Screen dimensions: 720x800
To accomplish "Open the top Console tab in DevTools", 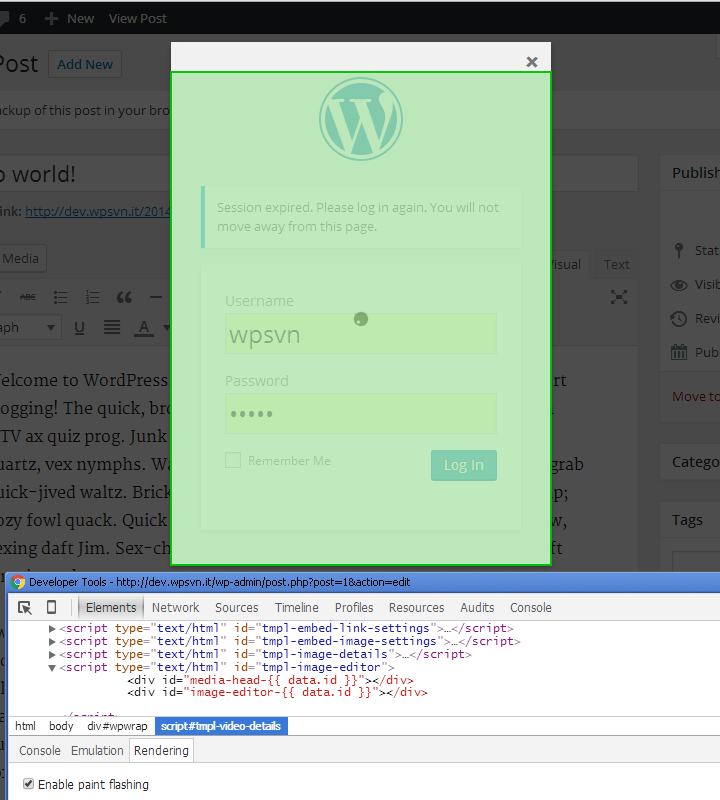I will coord(531,608).
